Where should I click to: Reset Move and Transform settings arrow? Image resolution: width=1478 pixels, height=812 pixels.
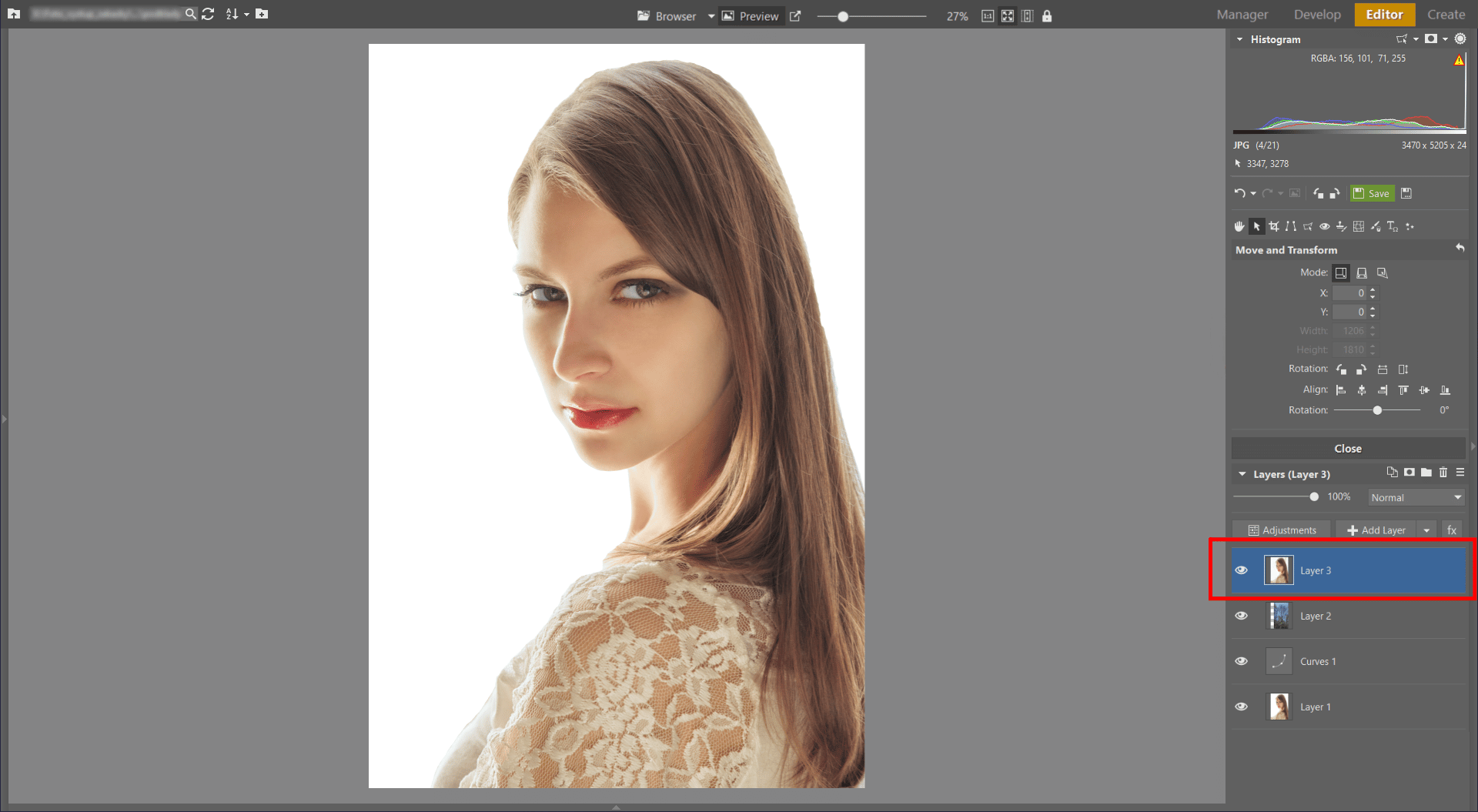(1460, 248)
